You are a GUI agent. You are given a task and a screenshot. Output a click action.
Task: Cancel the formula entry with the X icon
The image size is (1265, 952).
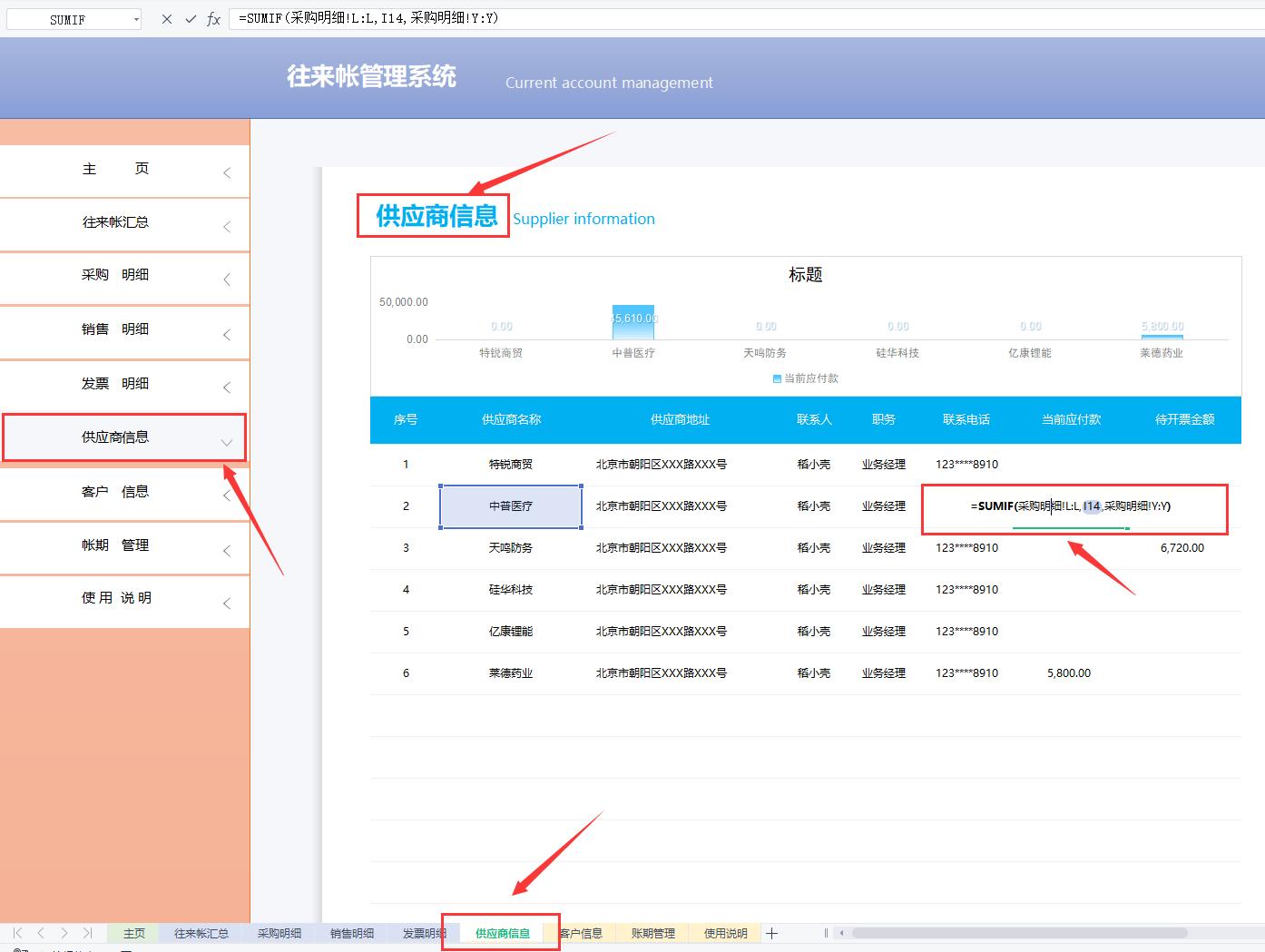(x=167, y=19)
